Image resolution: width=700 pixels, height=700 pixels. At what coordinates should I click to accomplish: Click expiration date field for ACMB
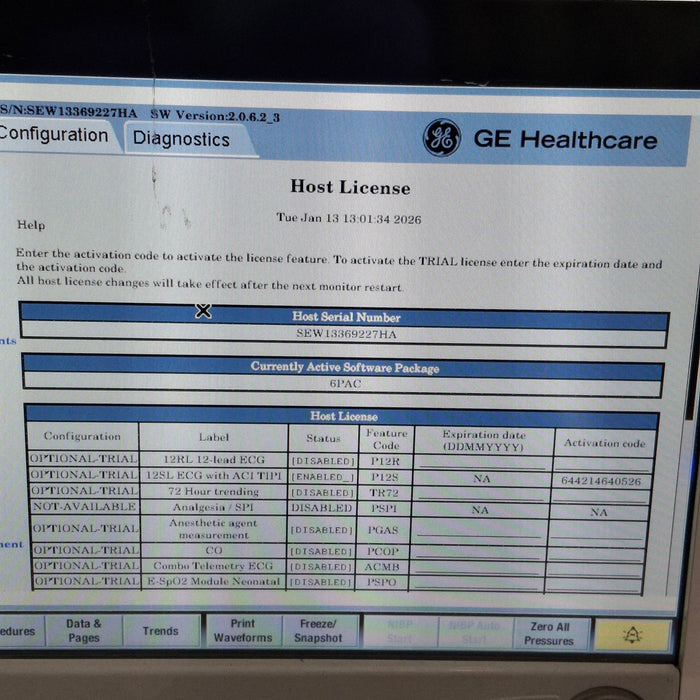pos(477,568)
